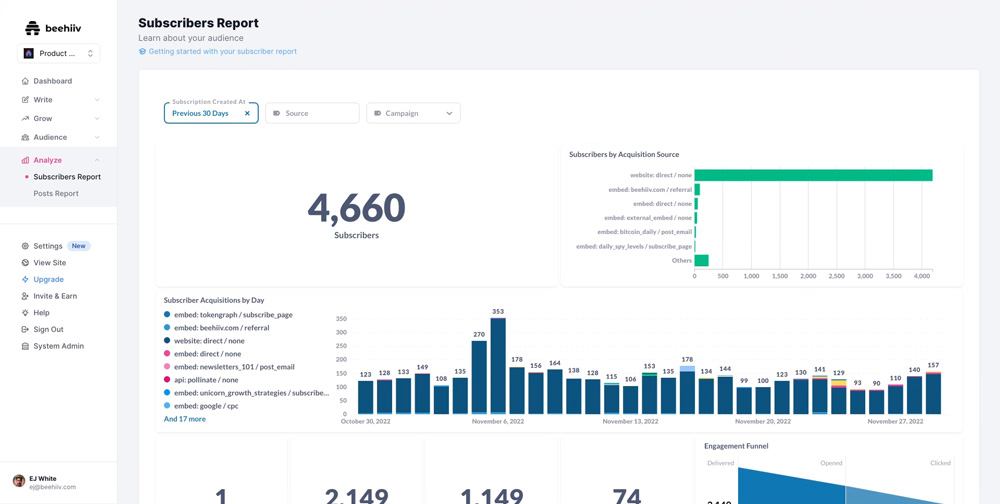Open the Product publication switcher
This screenshot has width=1000, height=504.
click(59, 54)
